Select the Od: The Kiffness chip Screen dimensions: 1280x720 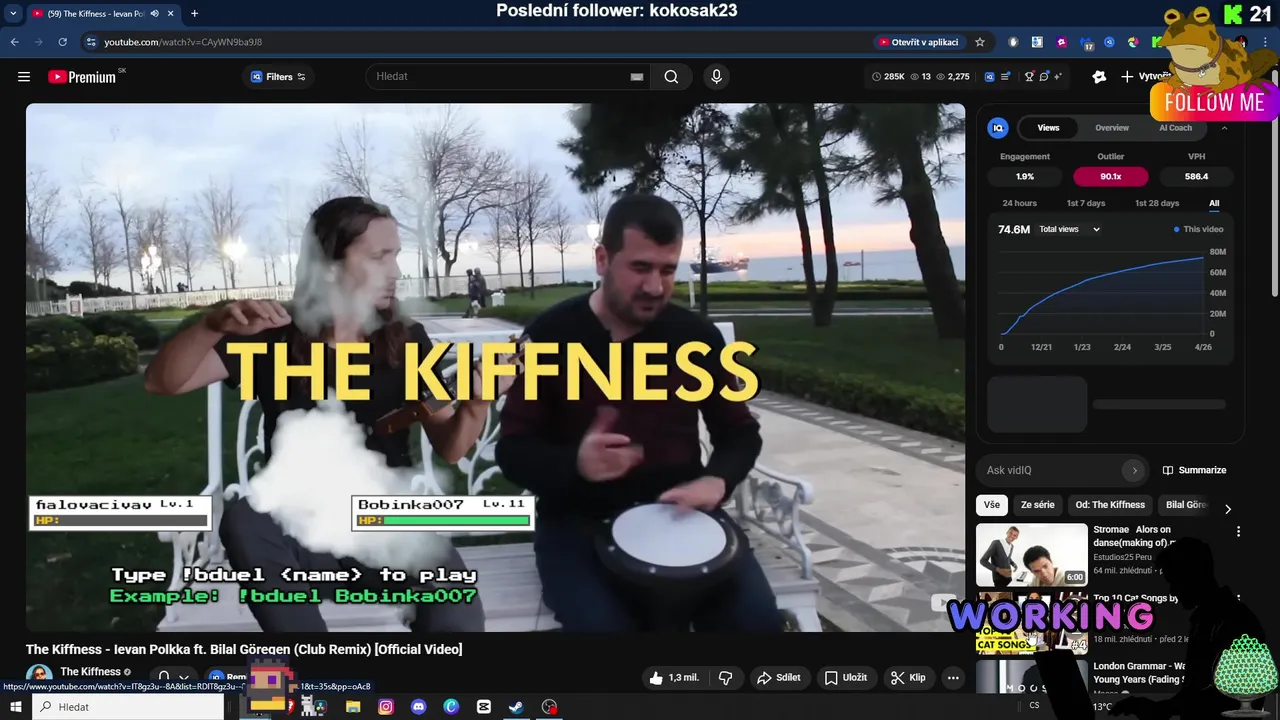click(x=1110, y=505)
